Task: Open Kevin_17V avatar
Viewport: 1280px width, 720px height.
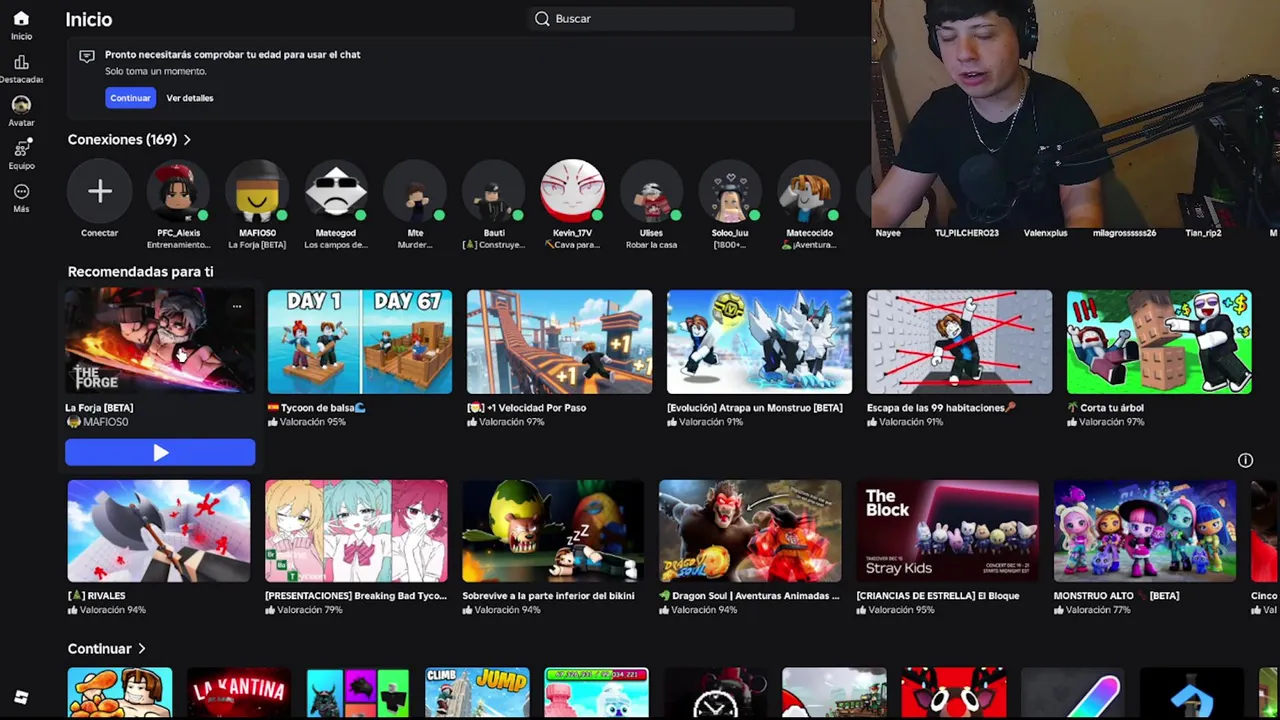Action: 572,191
